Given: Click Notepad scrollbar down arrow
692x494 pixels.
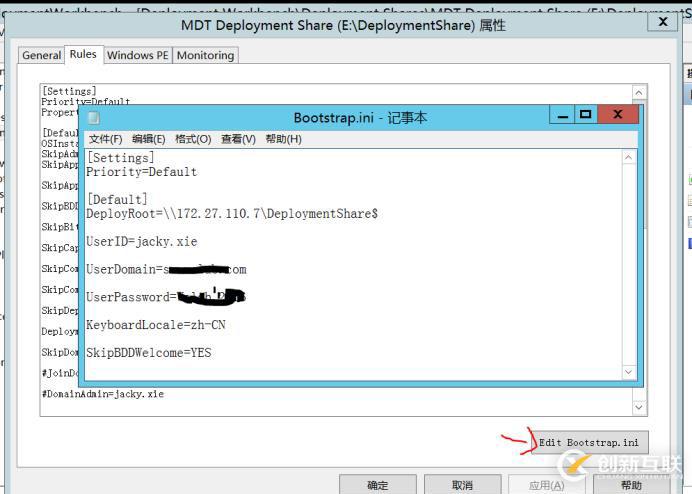Looking at the screenshot, I should (628, 372).
